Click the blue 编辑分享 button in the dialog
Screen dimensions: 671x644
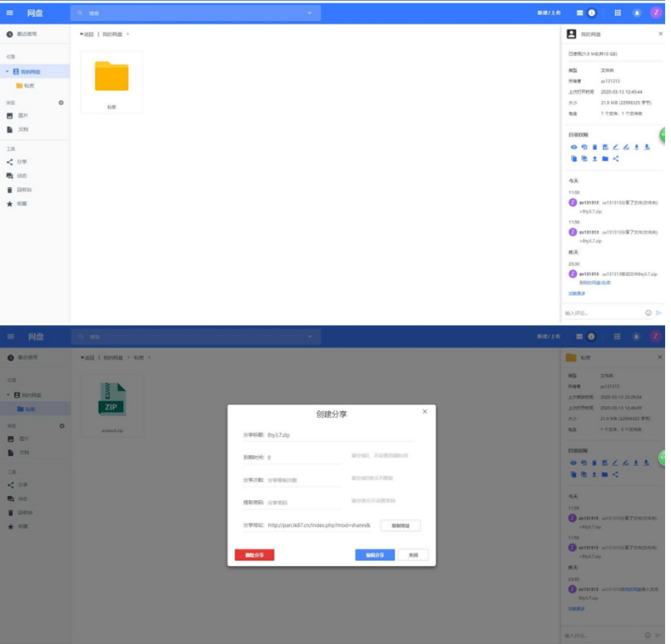point(375,555)
